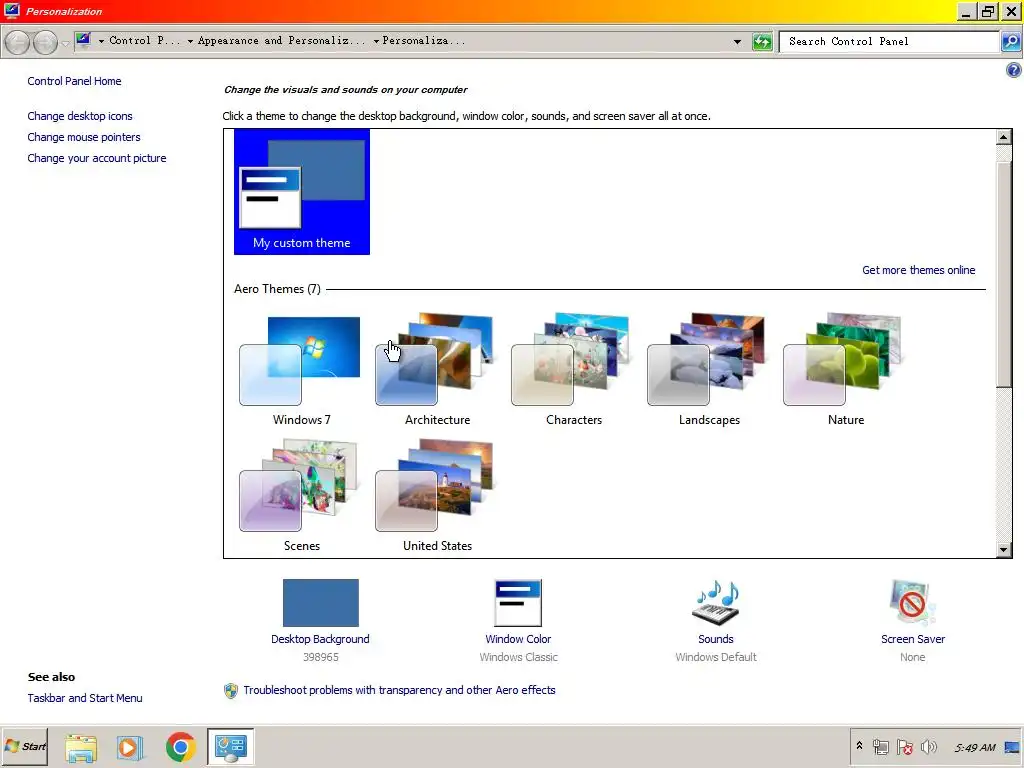This screenshot has height=768, width=1024.
Task: Go forward with the Forward arrow
Action: (x=45, y=42)
